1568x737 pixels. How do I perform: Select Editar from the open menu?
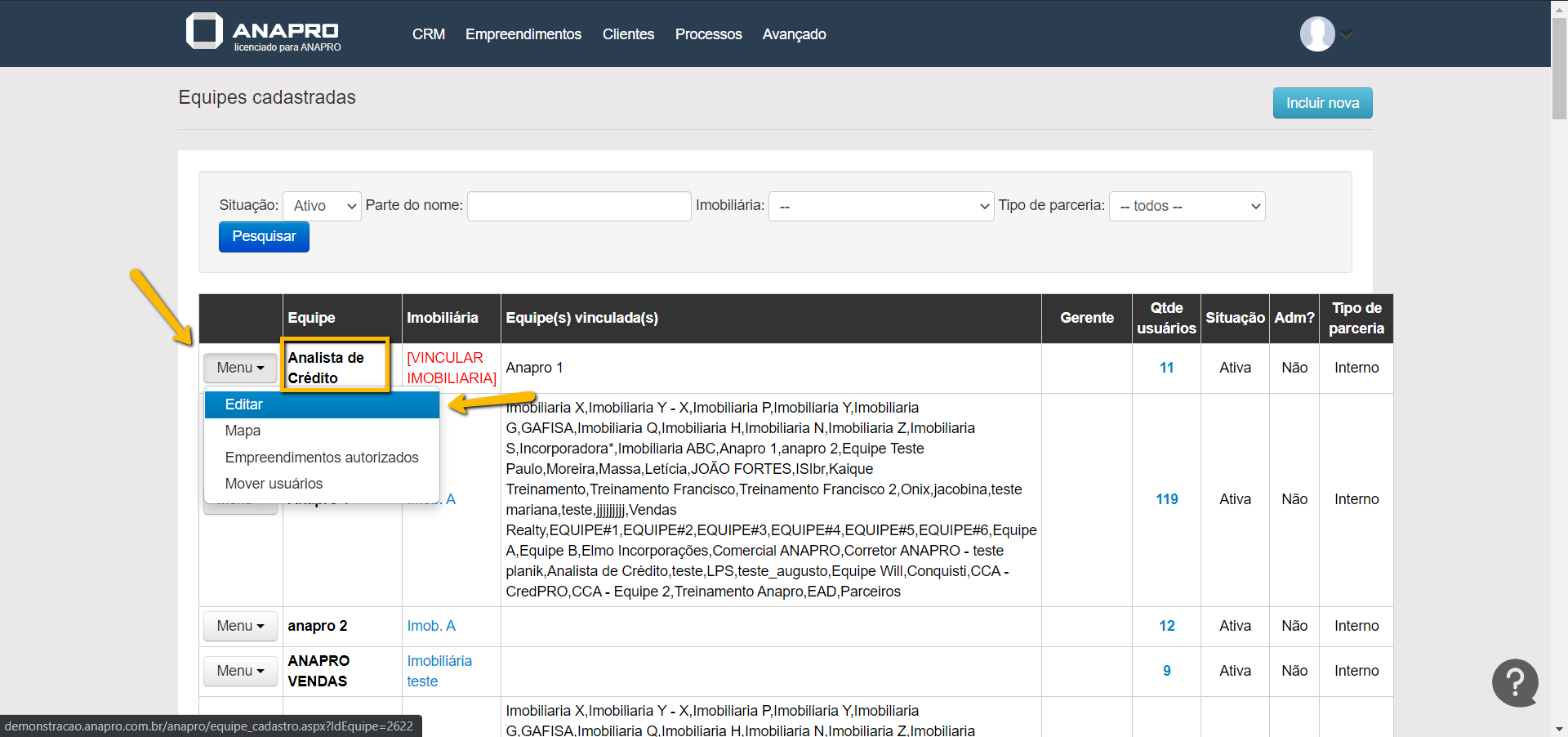(x=244, y=404)
